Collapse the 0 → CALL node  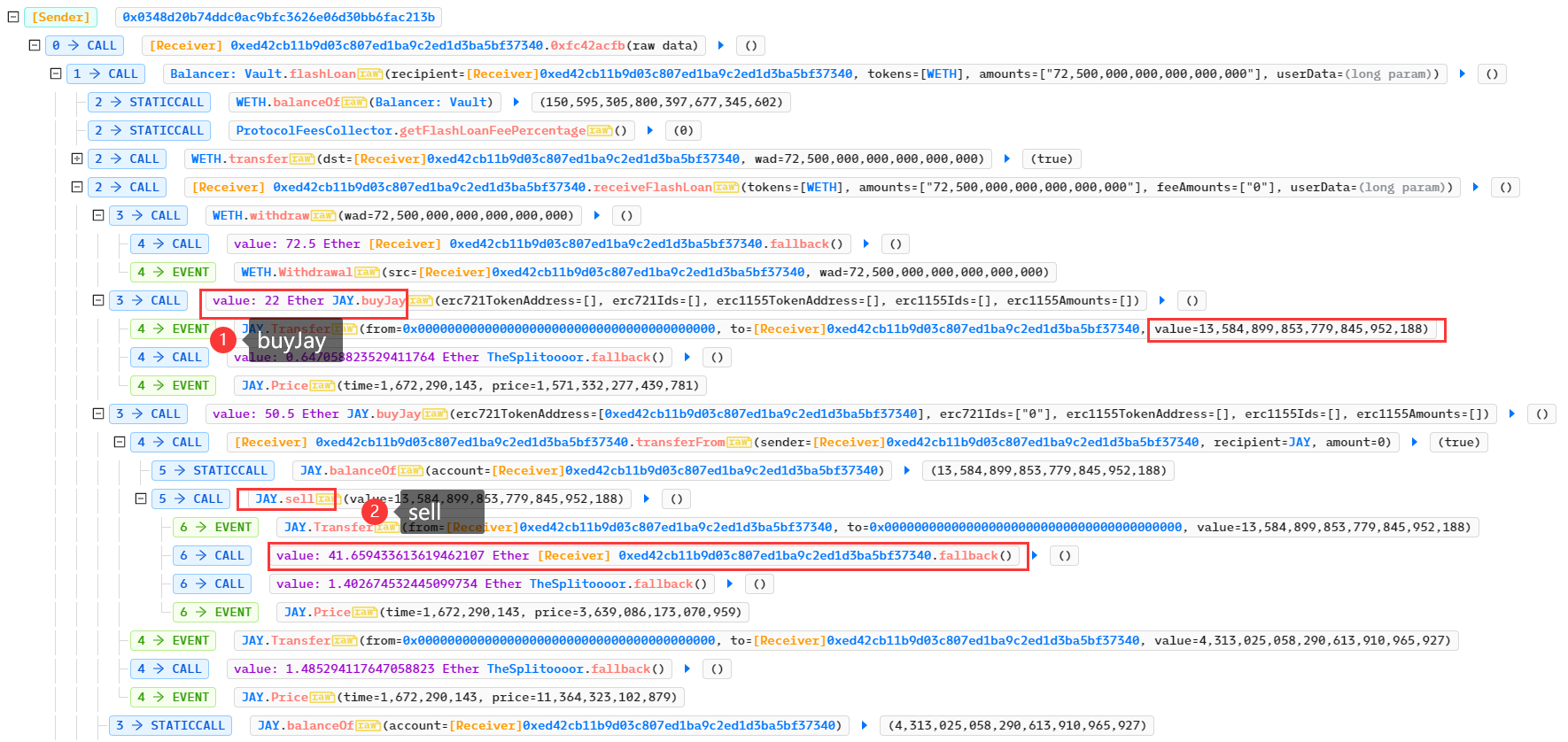pyautogui.click(x=35, y=45)
